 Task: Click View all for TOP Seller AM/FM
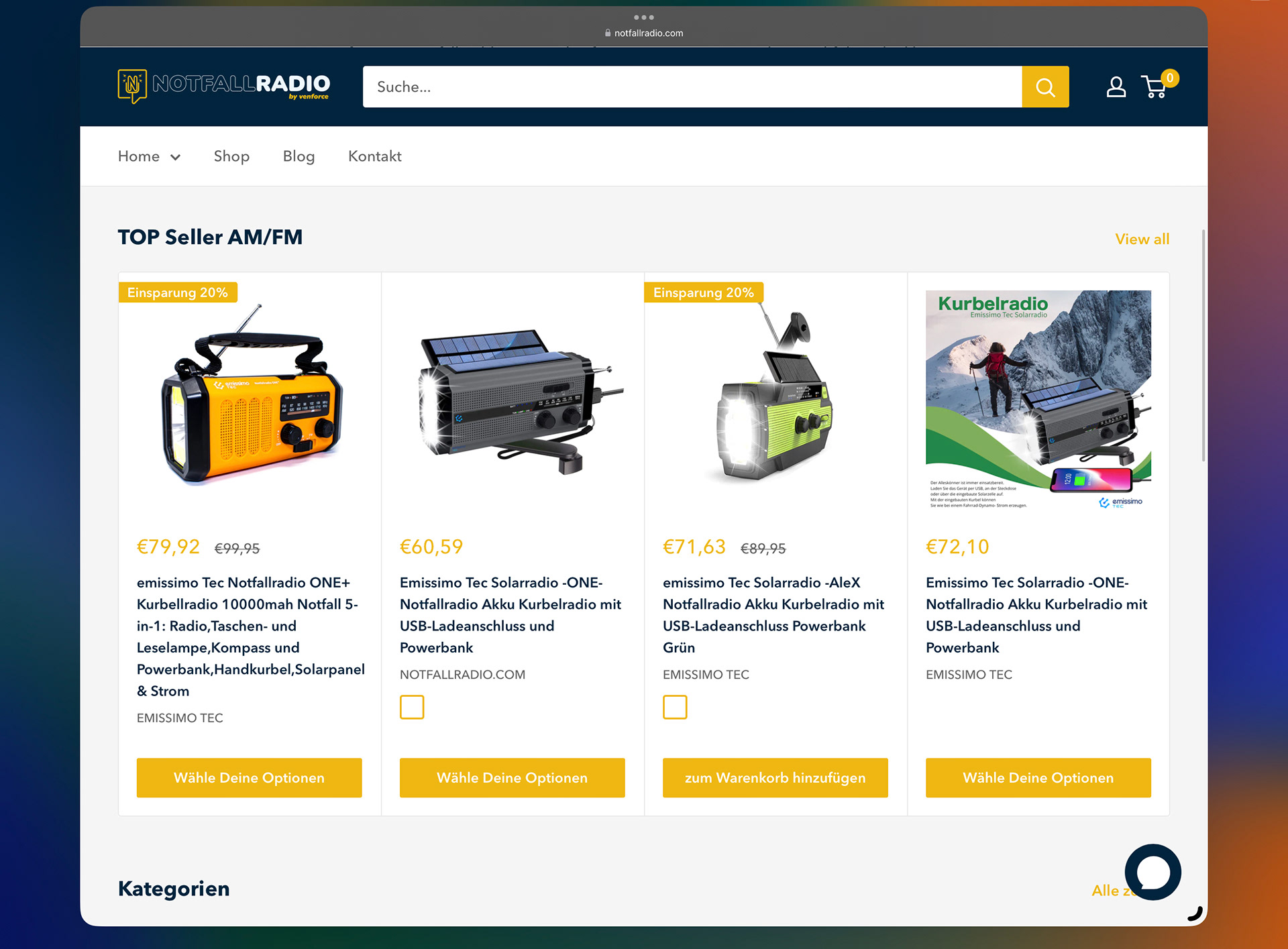pos(1142,239)
